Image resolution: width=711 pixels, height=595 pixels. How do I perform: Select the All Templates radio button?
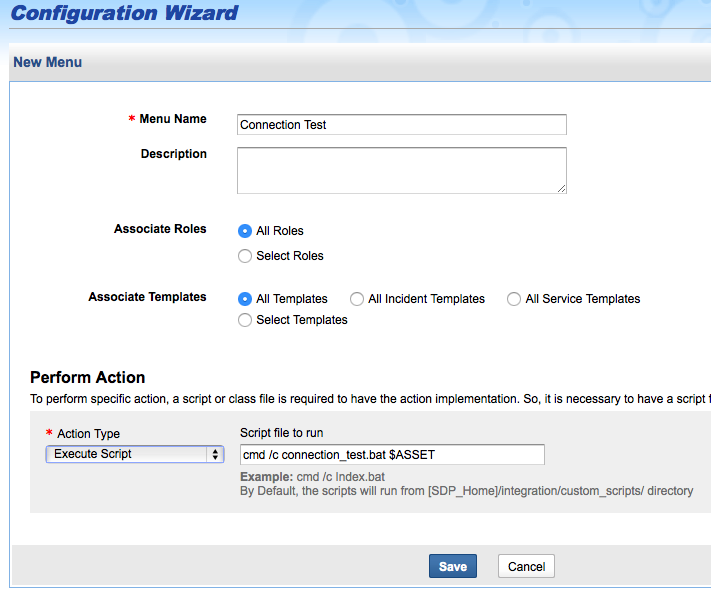pyautogui.click(x=245, y=299)
